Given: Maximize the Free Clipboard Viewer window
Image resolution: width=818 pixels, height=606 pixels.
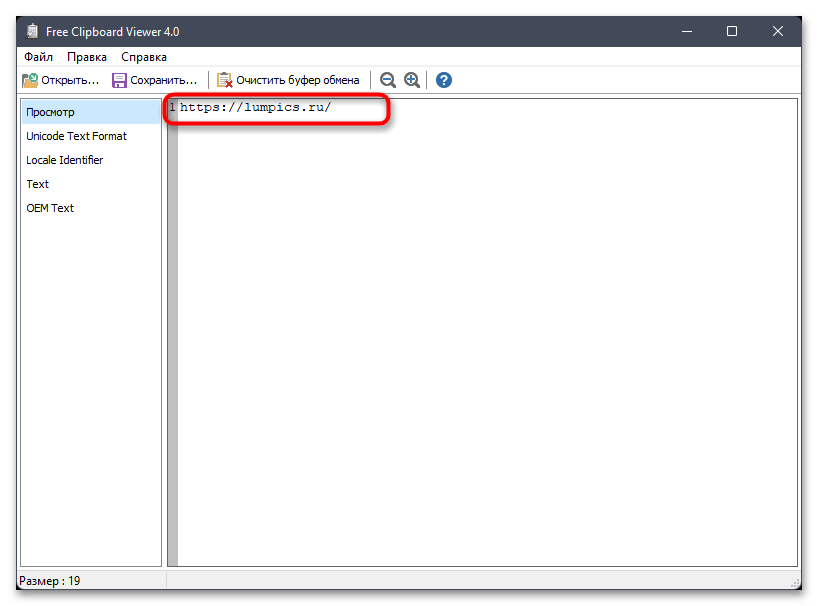Looking at the screenshot, I should coord(732,31).
